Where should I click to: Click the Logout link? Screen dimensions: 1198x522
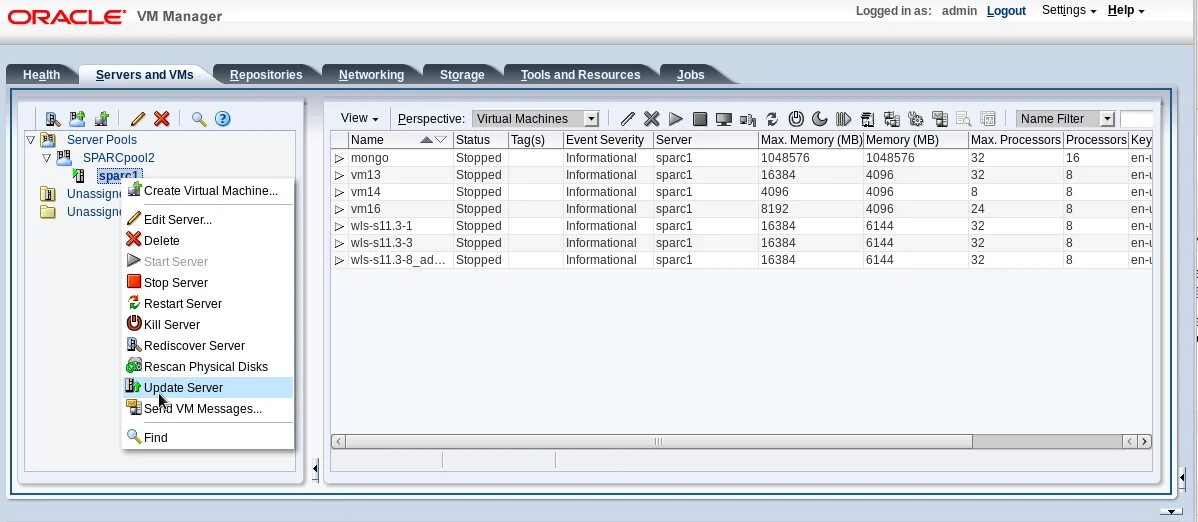[1006, 11]
